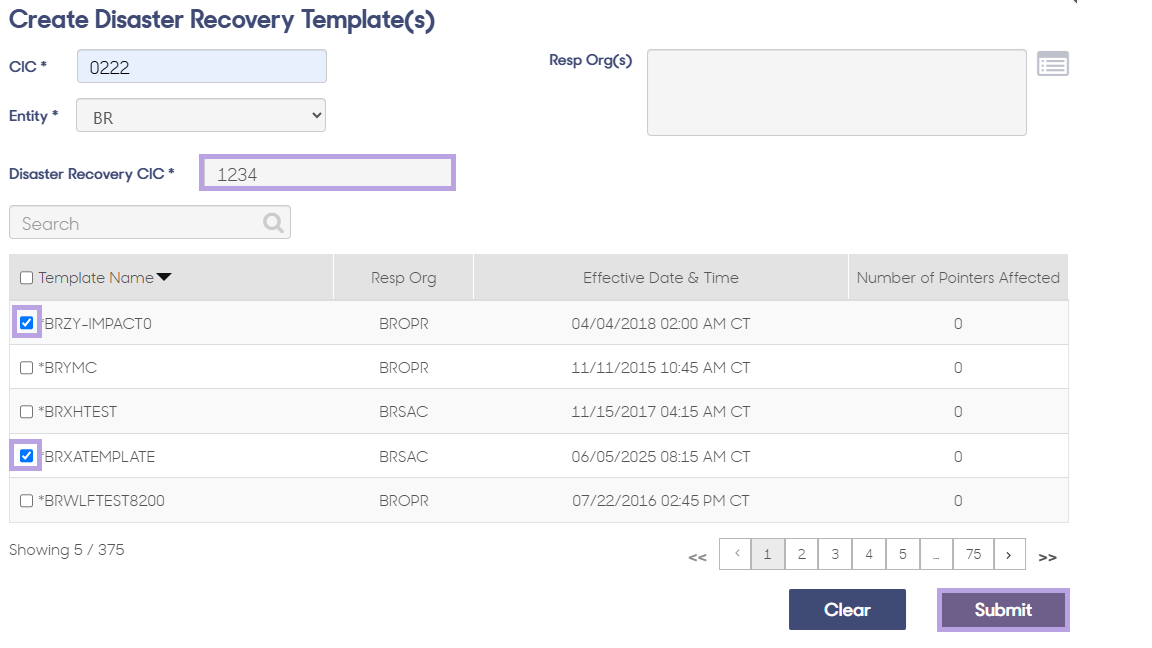Go to the previous page chevron
This screenshot has width=1152, height=648.
(x=735, y=554)
